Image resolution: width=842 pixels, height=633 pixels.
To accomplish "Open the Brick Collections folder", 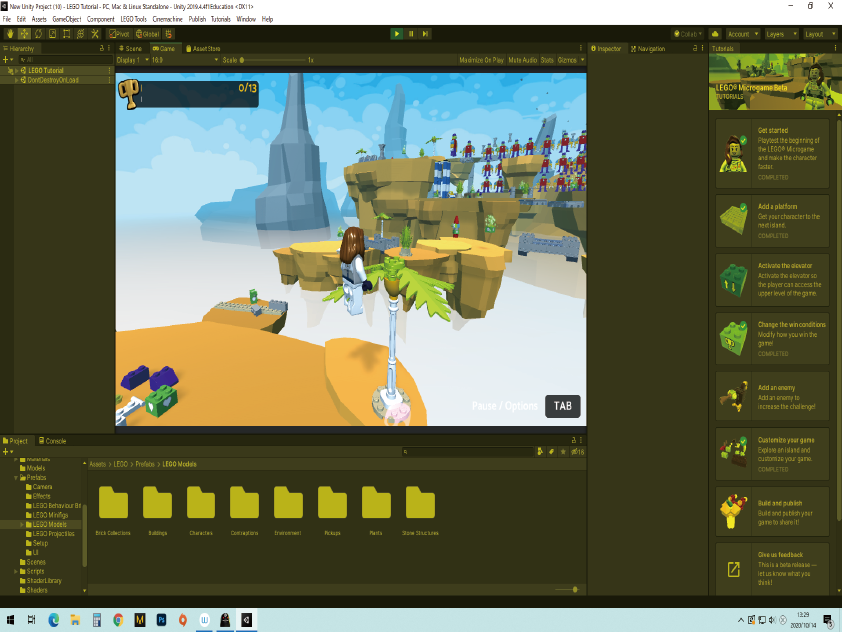I will pyautogui.click(x=113, y=511).
